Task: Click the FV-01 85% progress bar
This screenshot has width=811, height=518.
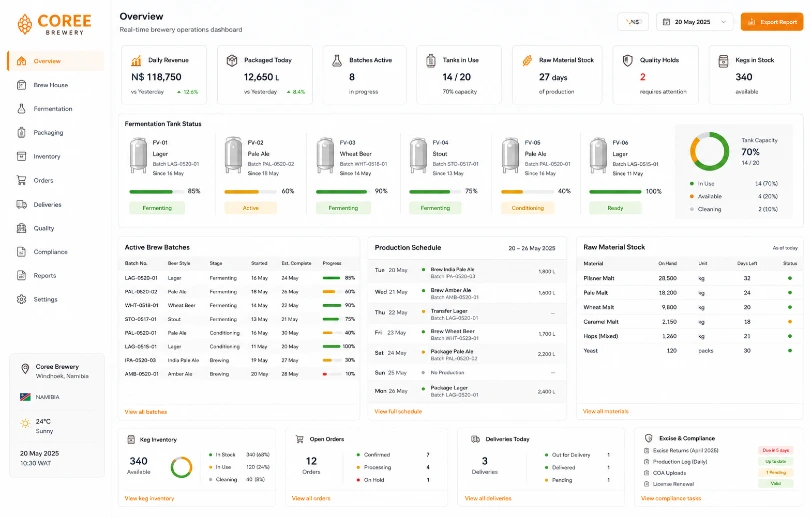Action: click(x=157, y=192)
